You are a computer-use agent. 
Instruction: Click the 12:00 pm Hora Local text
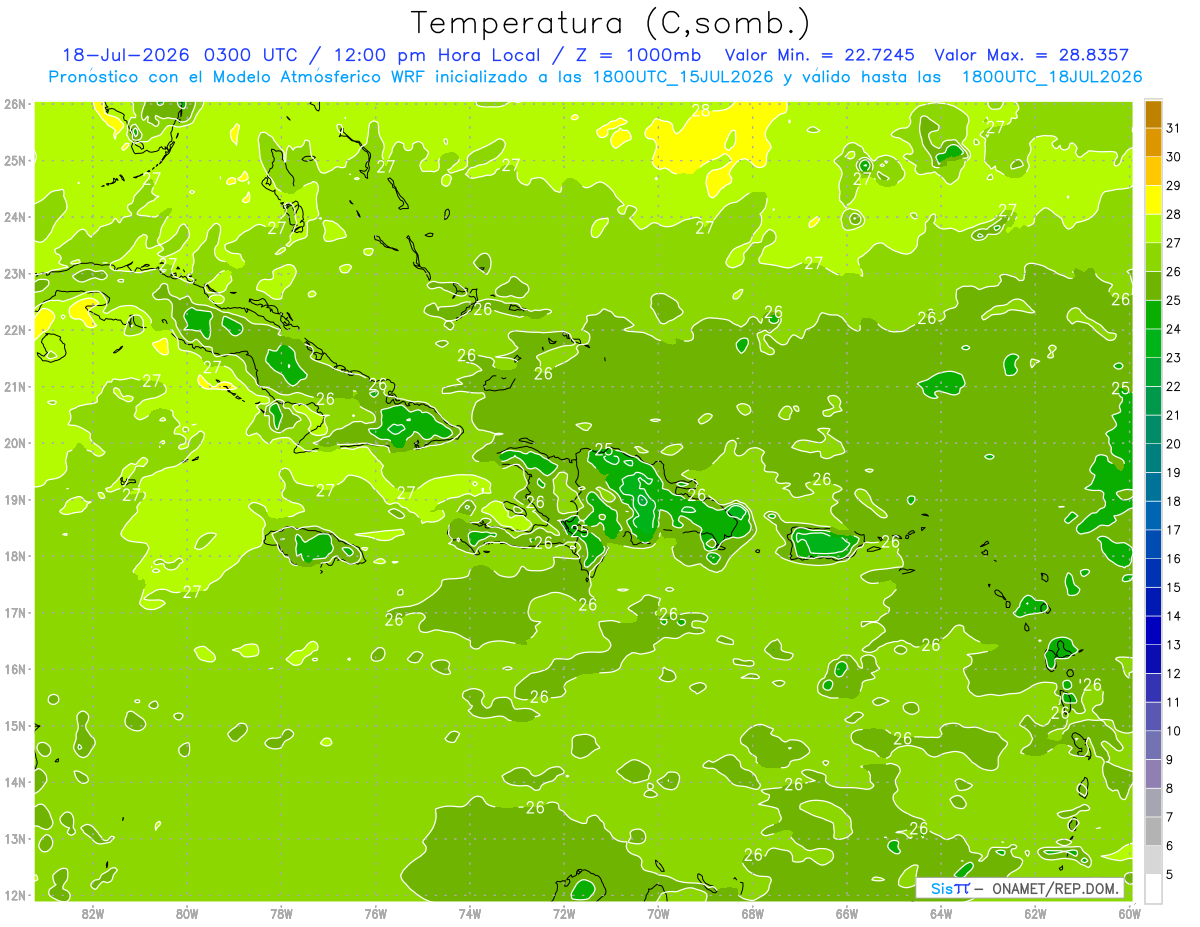[x=435, y=55]
